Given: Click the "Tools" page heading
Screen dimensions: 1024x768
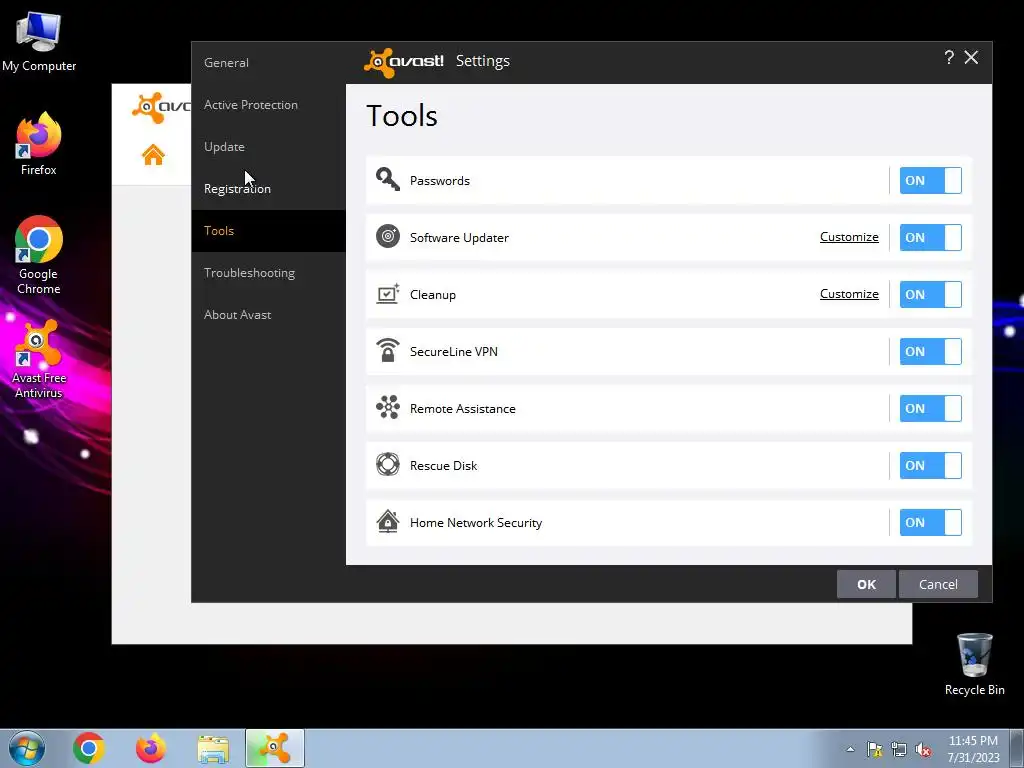Looking at the screenshot, I should (x=402, y=116).
